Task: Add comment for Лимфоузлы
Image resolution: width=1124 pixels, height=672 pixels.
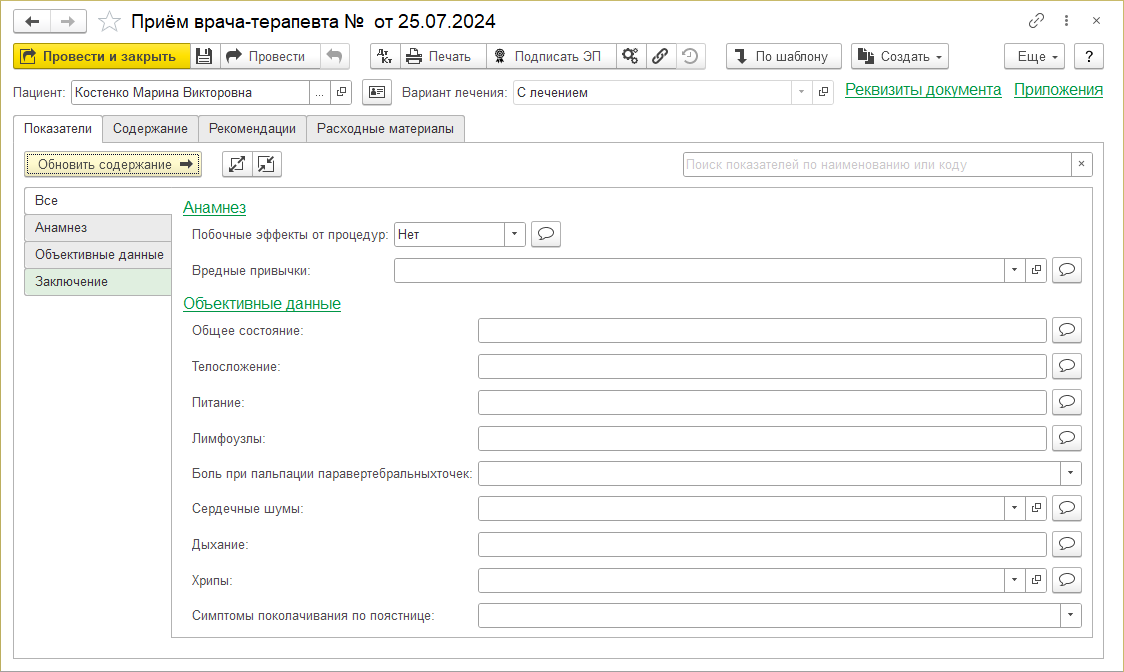Action: tap(1067, 438)
